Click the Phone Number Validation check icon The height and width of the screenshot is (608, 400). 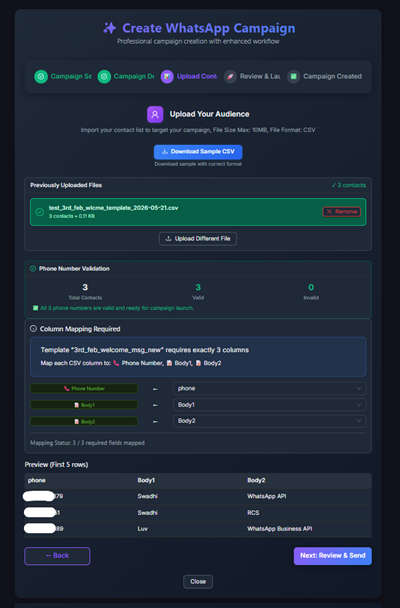(x=33, y=268)
